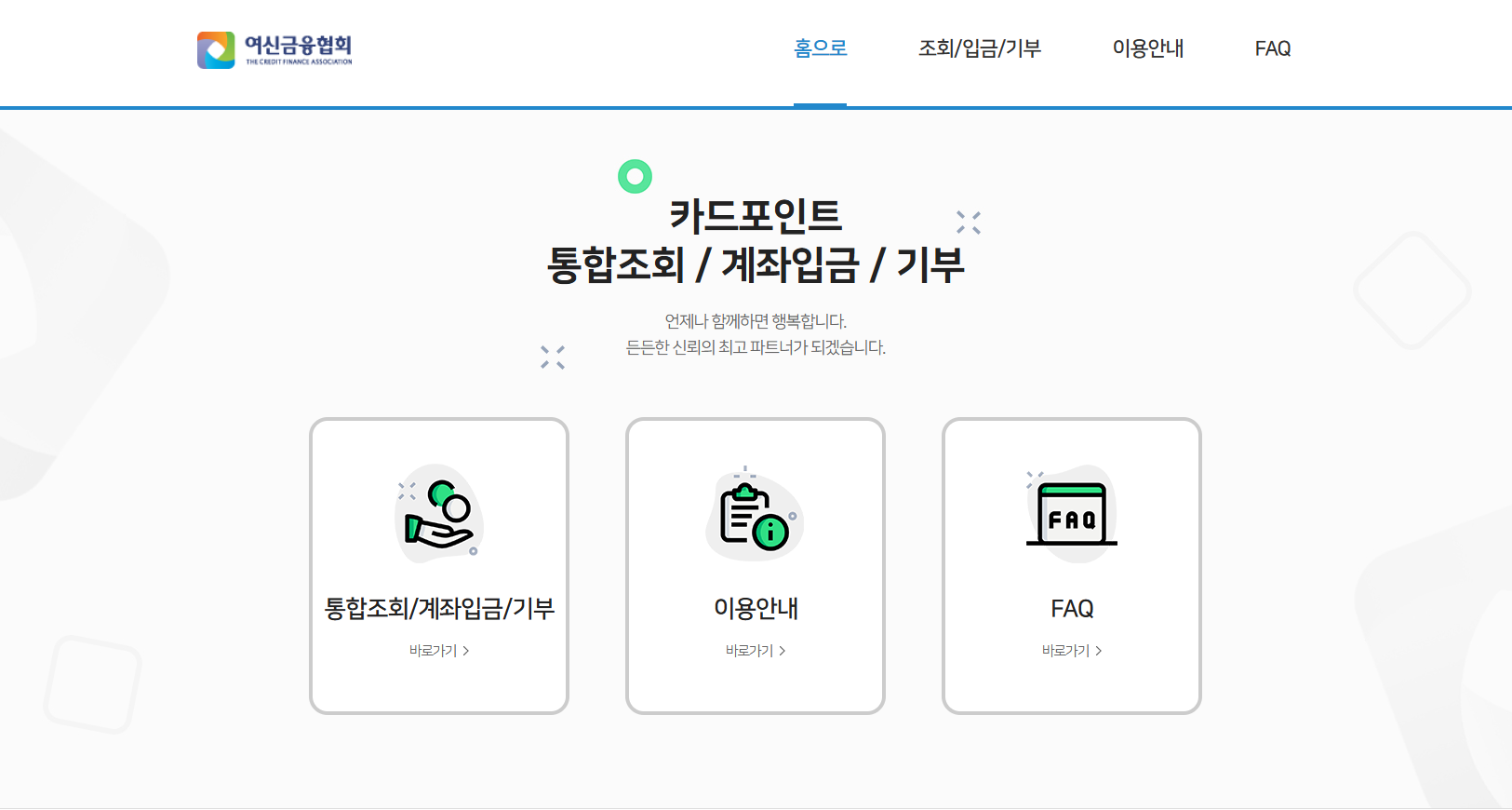1512x810 pixels.
Task: Open the 조회/입금/기부 menu
Action: [x=979, y=48]
